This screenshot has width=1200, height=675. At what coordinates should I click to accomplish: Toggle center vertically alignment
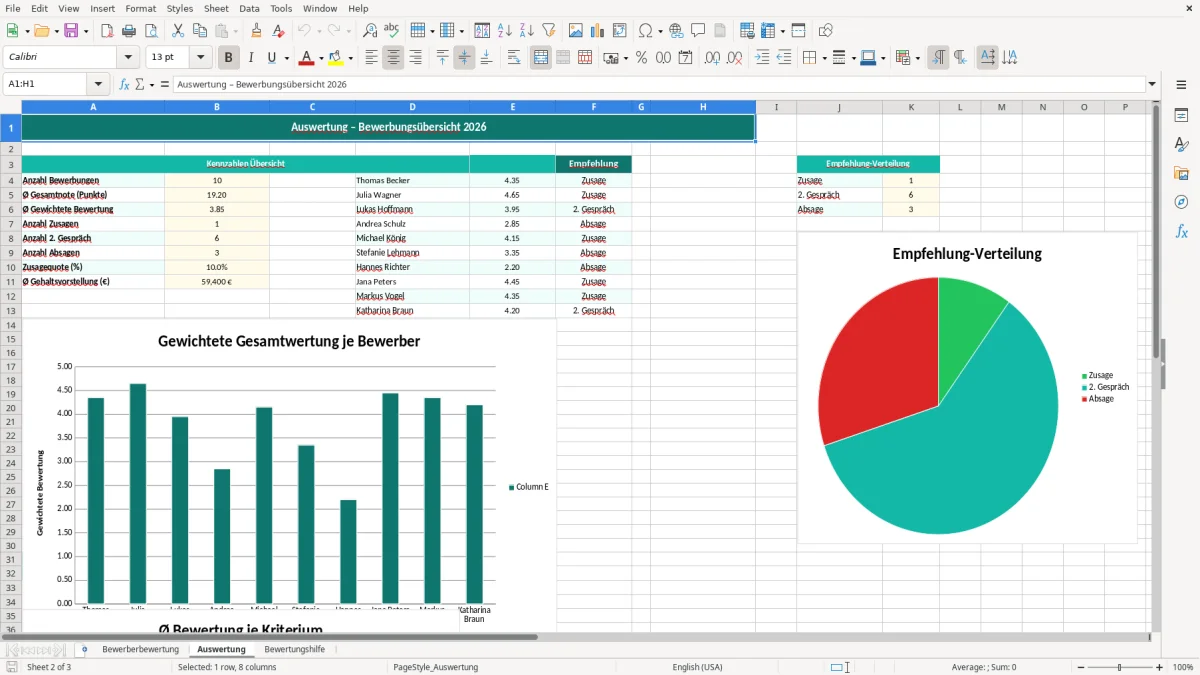[464, 58]
